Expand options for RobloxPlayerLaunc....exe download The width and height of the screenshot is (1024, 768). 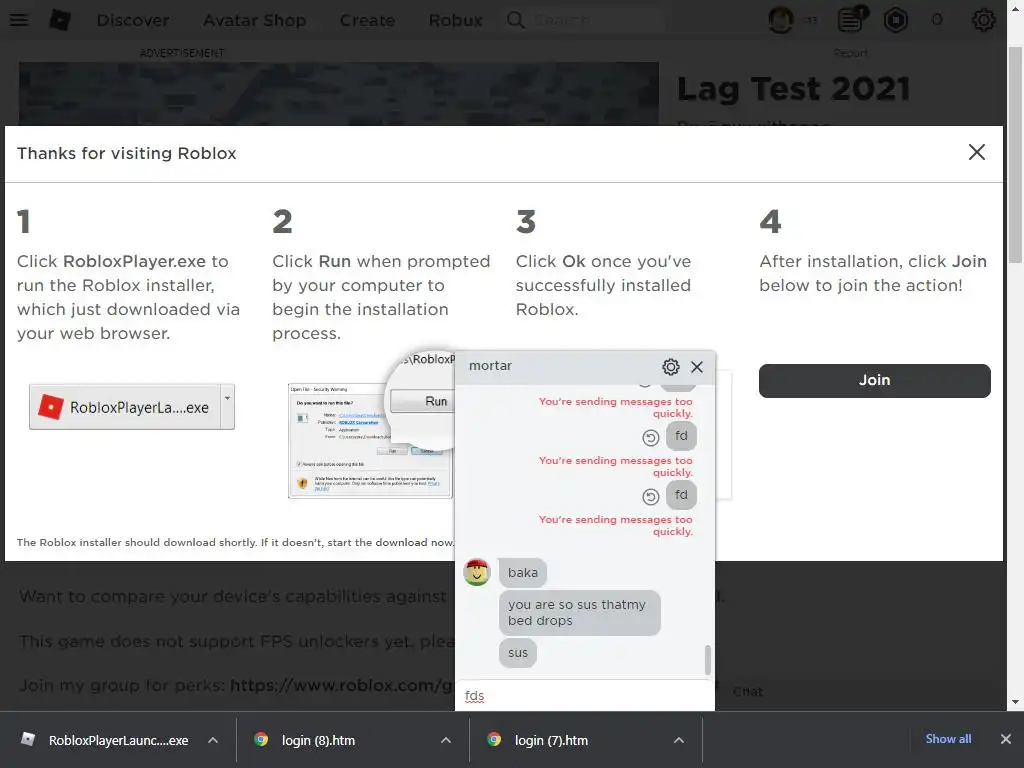[x=213, y=740]
